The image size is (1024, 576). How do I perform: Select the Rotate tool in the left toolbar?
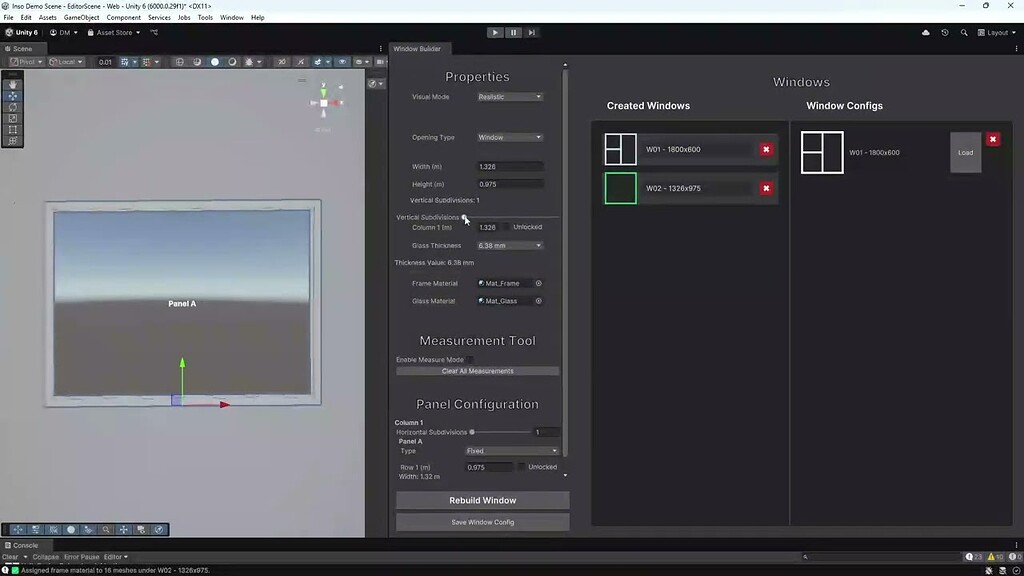click(12, 108)
